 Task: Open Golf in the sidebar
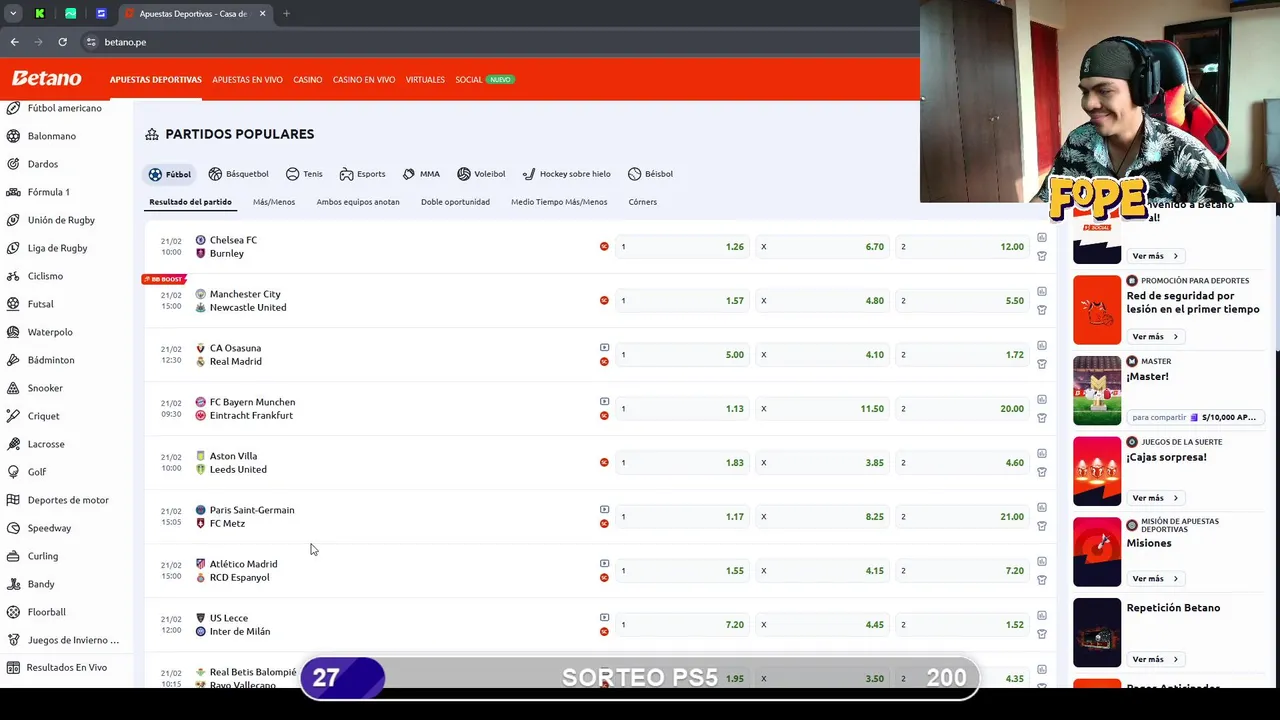click(x=37, y=472)
